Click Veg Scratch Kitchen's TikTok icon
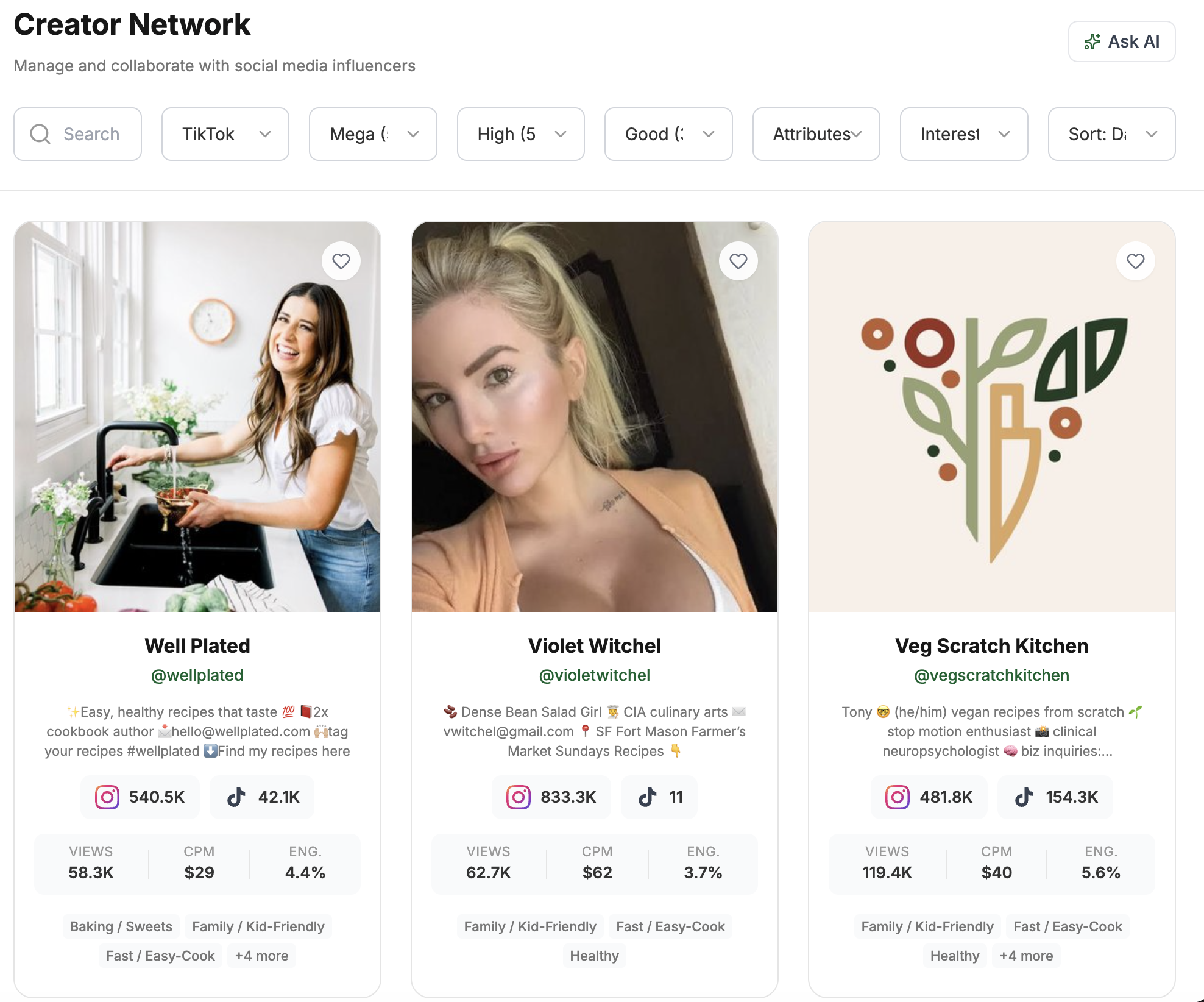Viewport: 1204px width, 1002px height. click(1024, 797)
